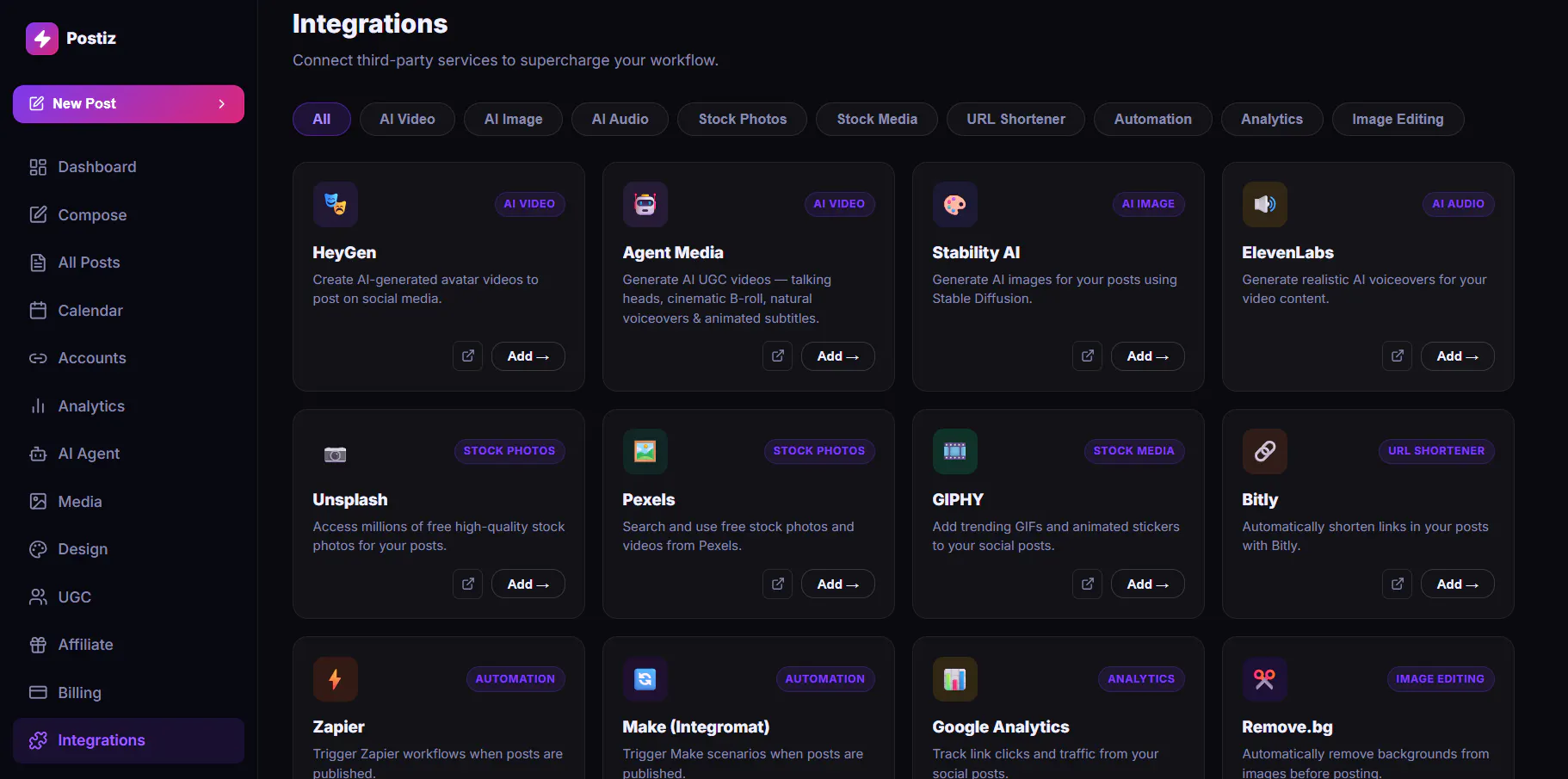The width and height of the screenshot is (1568, 779).
Task: Add the Agent Media integration
Action: point(838,356)
